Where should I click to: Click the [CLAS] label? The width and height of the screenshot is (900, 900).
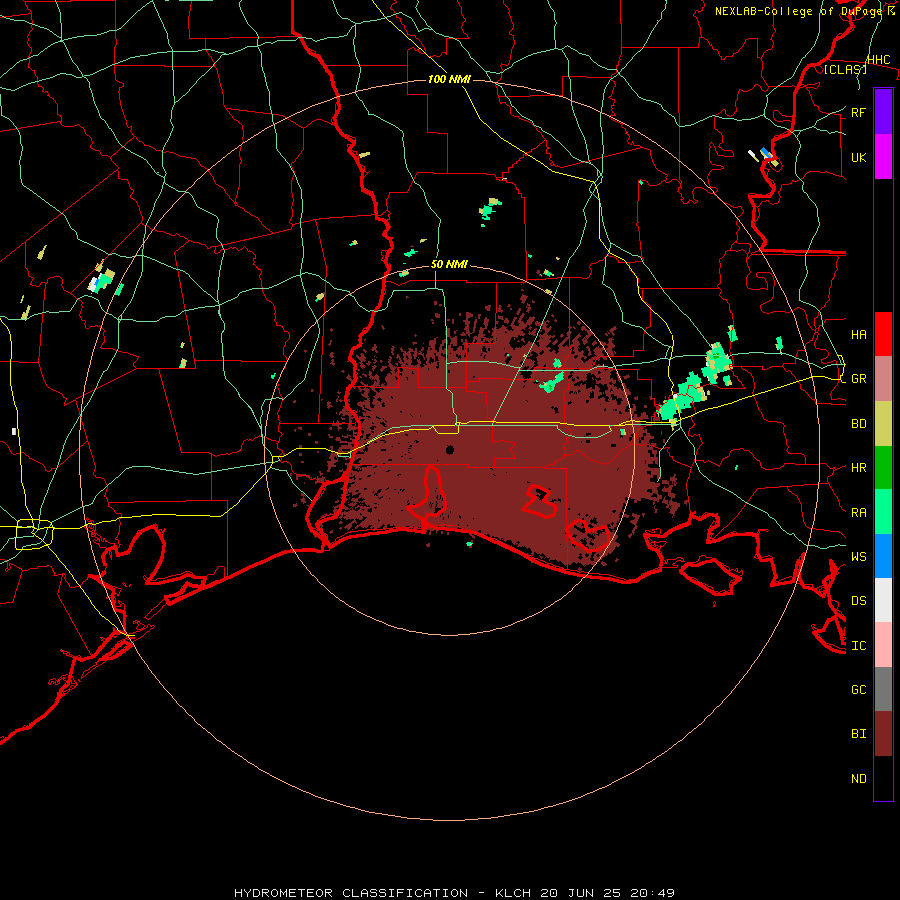(x=845, y=69)
